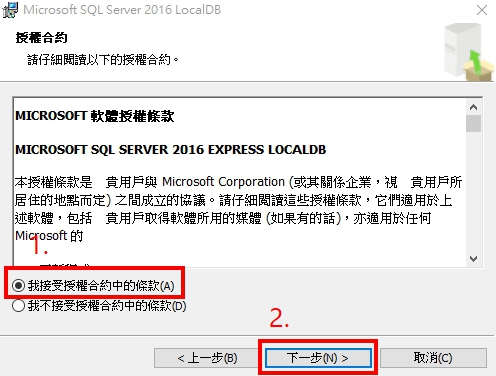The height and width of the screenshot is (376, 496).
Task: Close the SQL Server LocalDB installer window
Action: pyautogui.click(x=482, y=10)
